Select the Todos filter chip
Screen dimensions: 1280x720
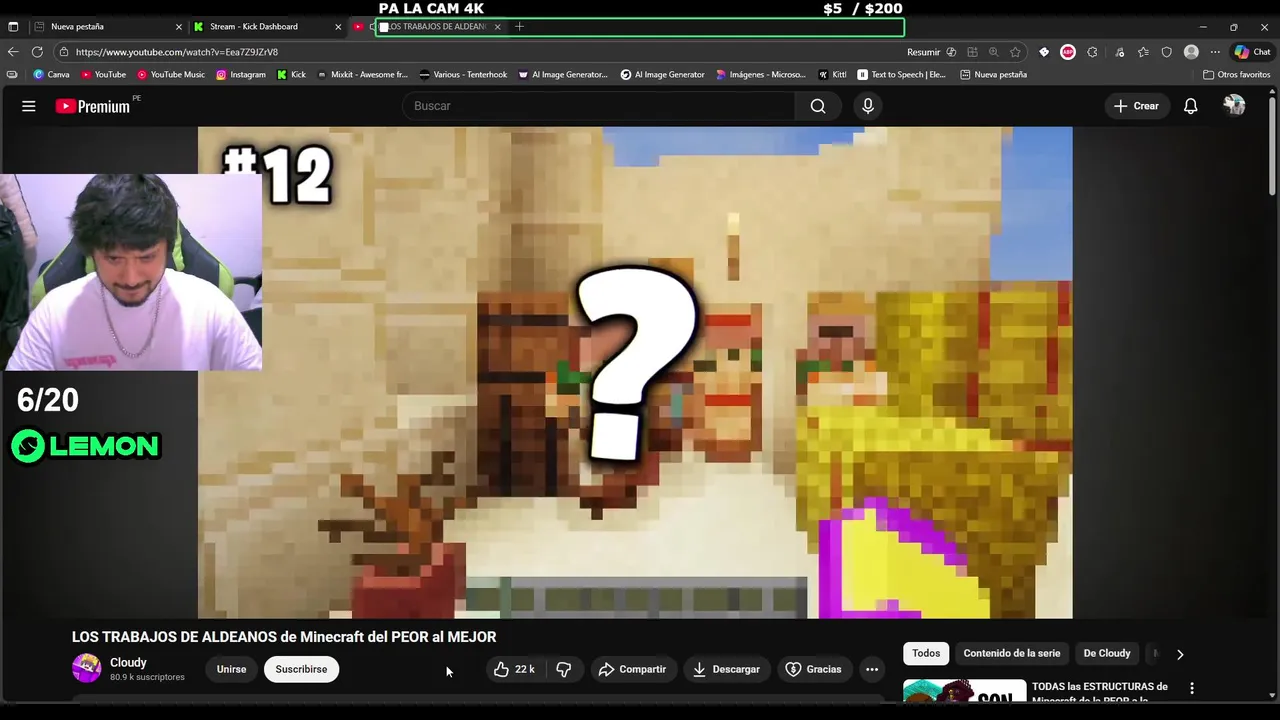coord(926,654)
